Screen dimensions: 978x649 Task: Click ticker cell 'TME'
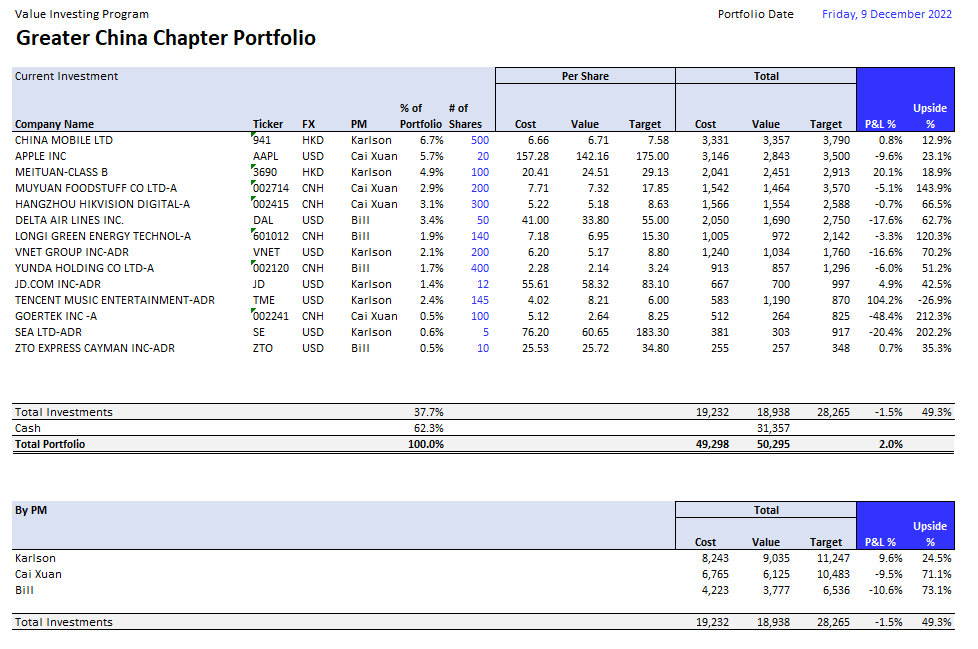pos(264,300)
